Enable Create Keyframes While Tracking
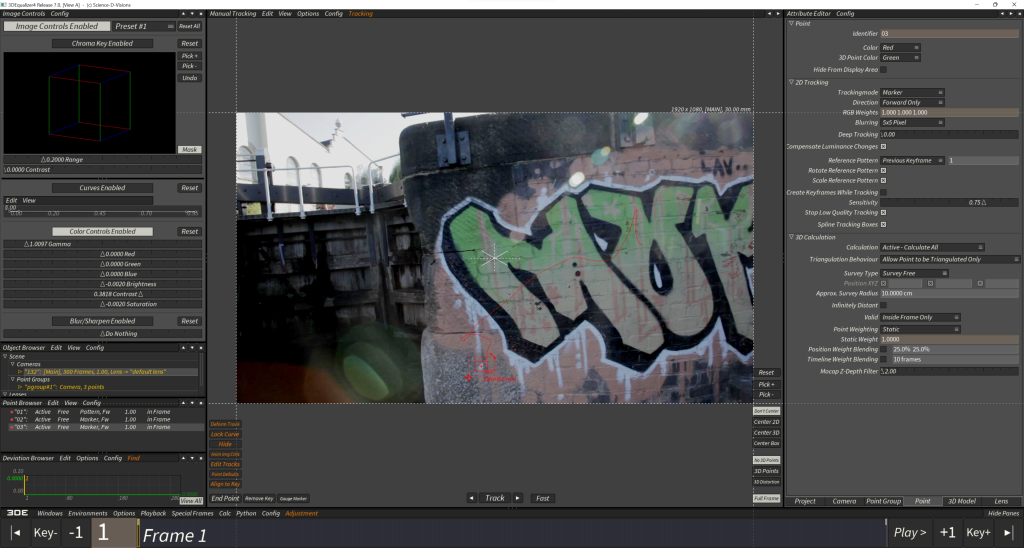This screenshot has height=548, width=1024. tap(884, 192)
